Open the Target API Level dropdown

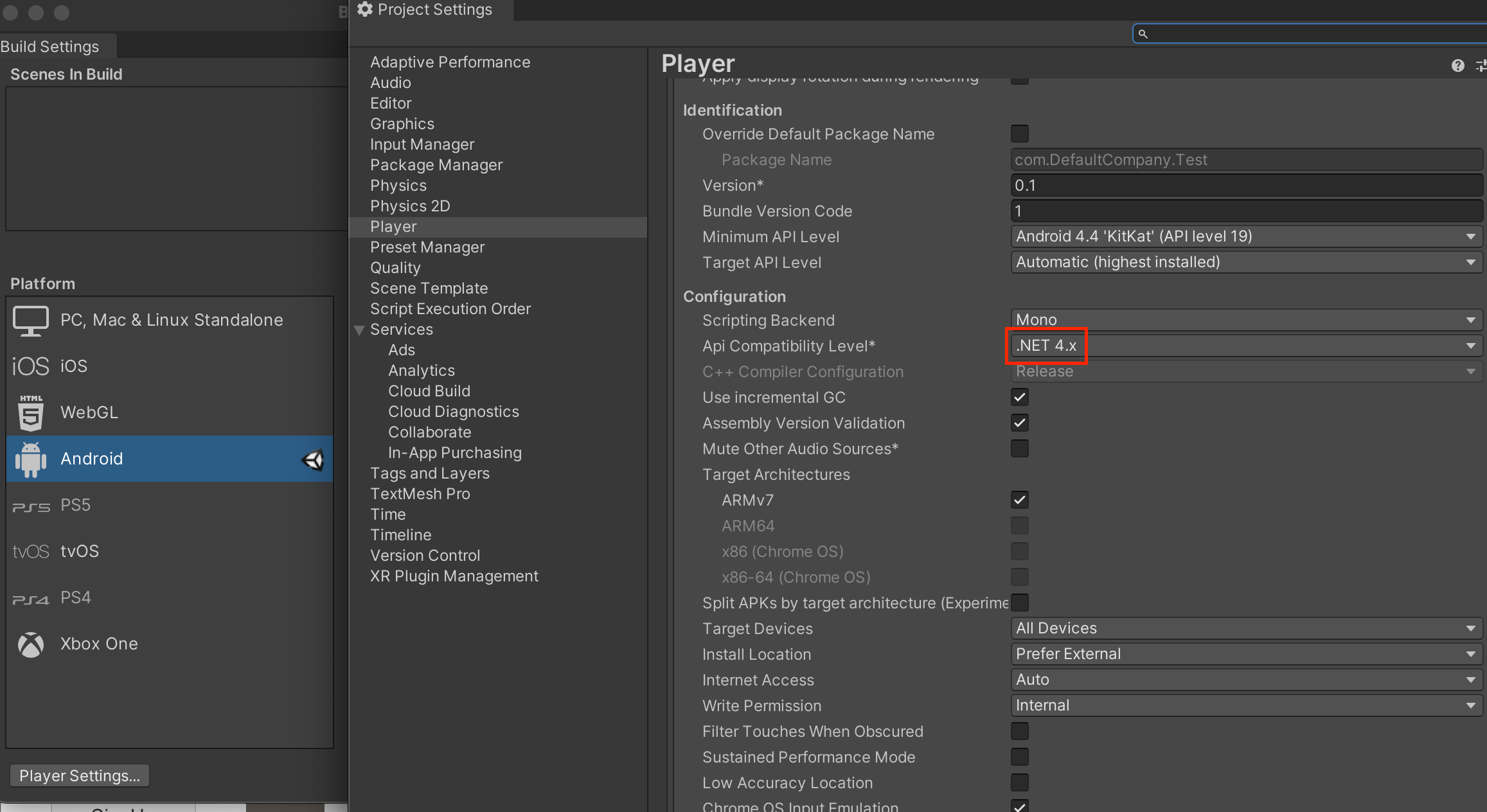[1246, 262]
